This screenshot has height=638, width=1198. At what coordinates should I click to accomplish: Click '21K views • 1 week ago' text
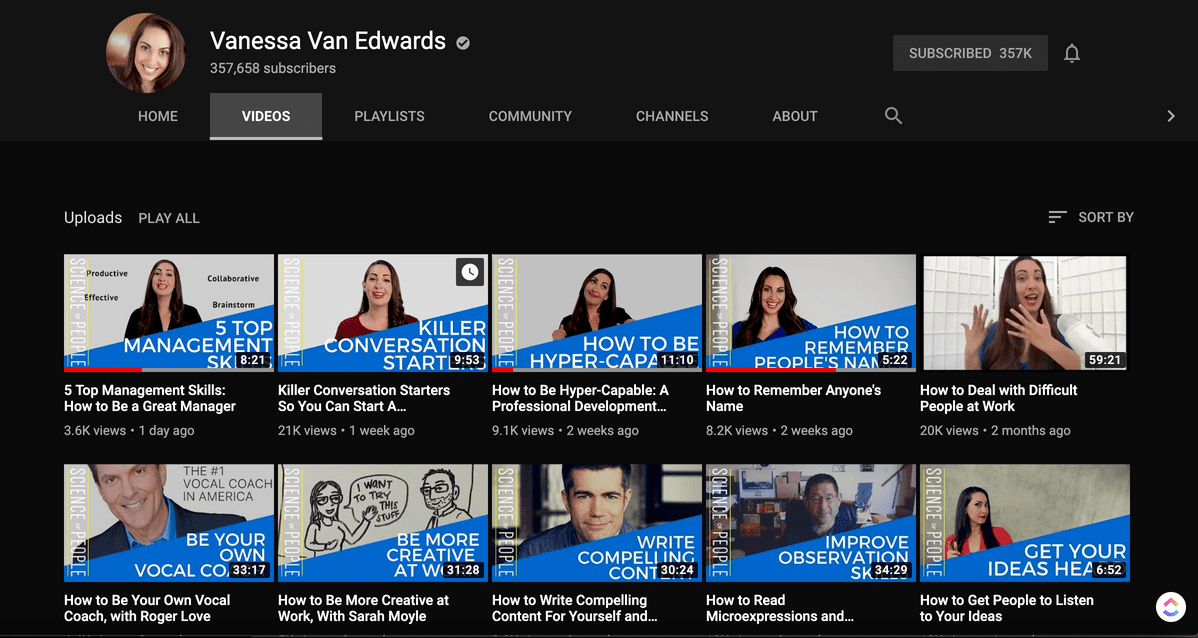pos(346,431)
